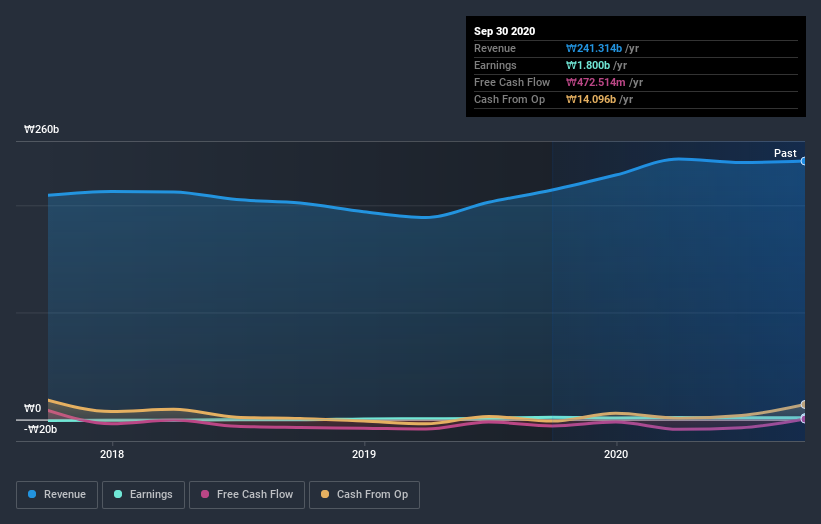Toggle the Earnings legend button

pyautogui.click(x=143, y=495)
